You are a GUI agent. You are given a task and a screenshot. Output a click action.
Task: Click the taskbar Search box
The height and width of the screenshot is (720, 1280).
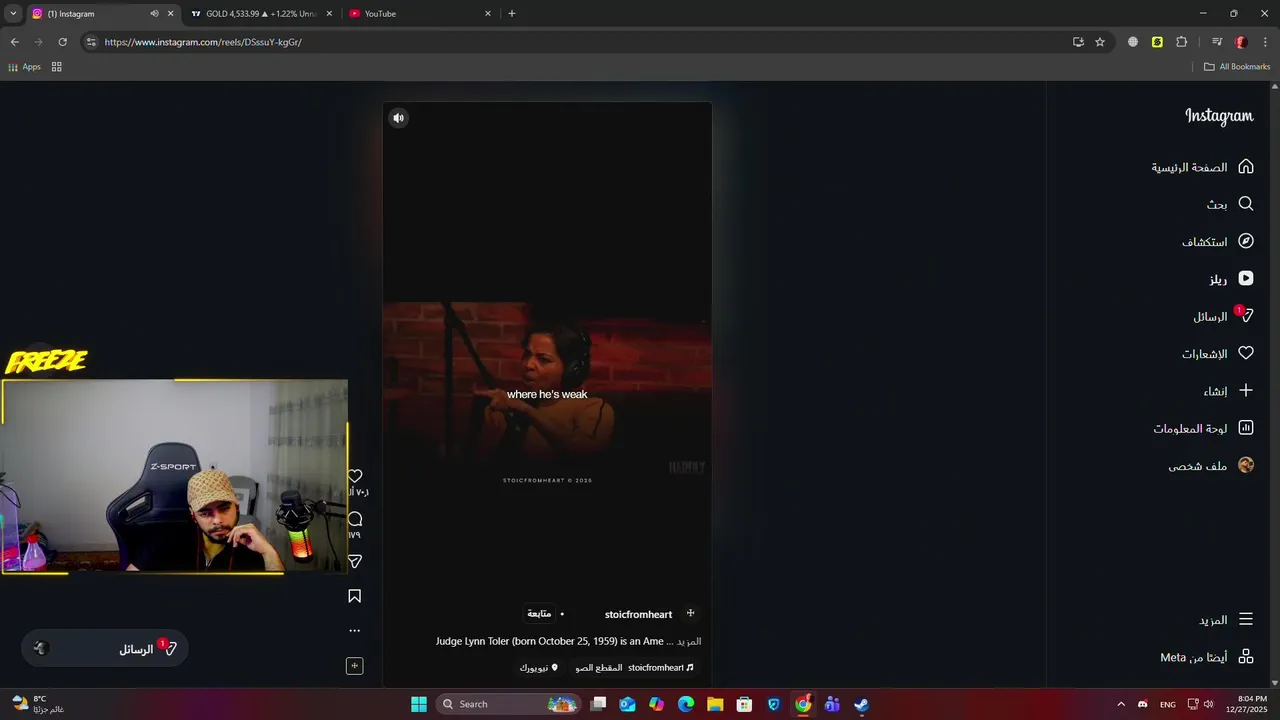coord(508,704)
